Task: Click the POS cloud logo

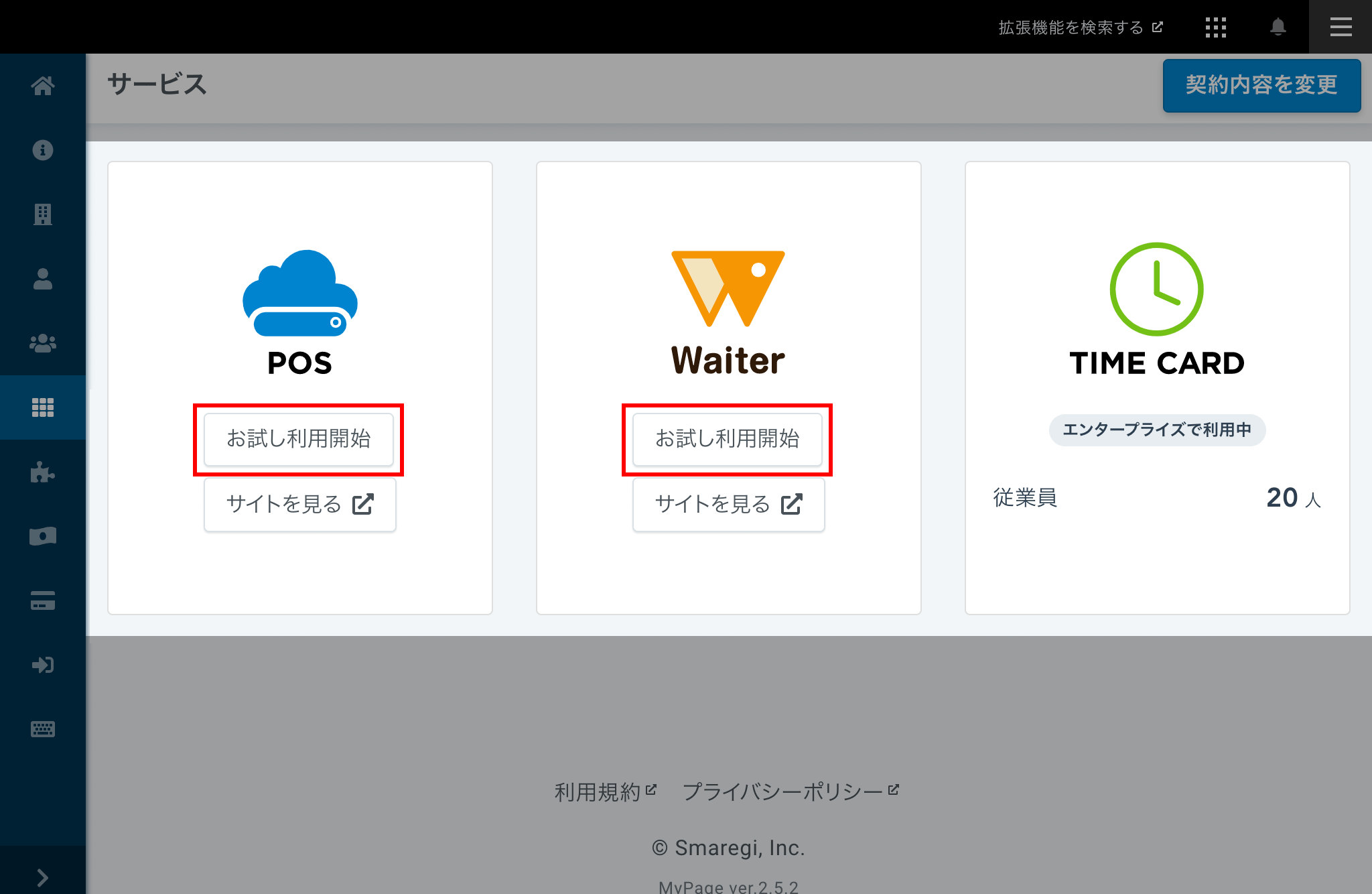Action: [299, 293]
